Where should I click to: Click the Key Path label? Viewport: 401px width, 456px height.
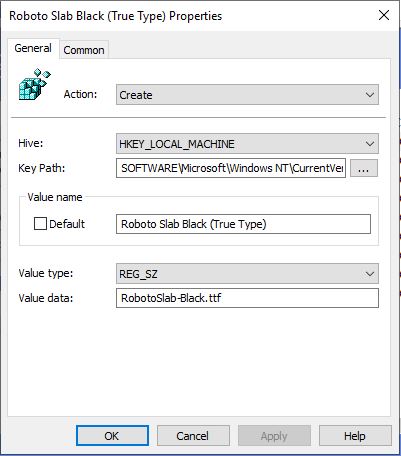coord(42,168)
